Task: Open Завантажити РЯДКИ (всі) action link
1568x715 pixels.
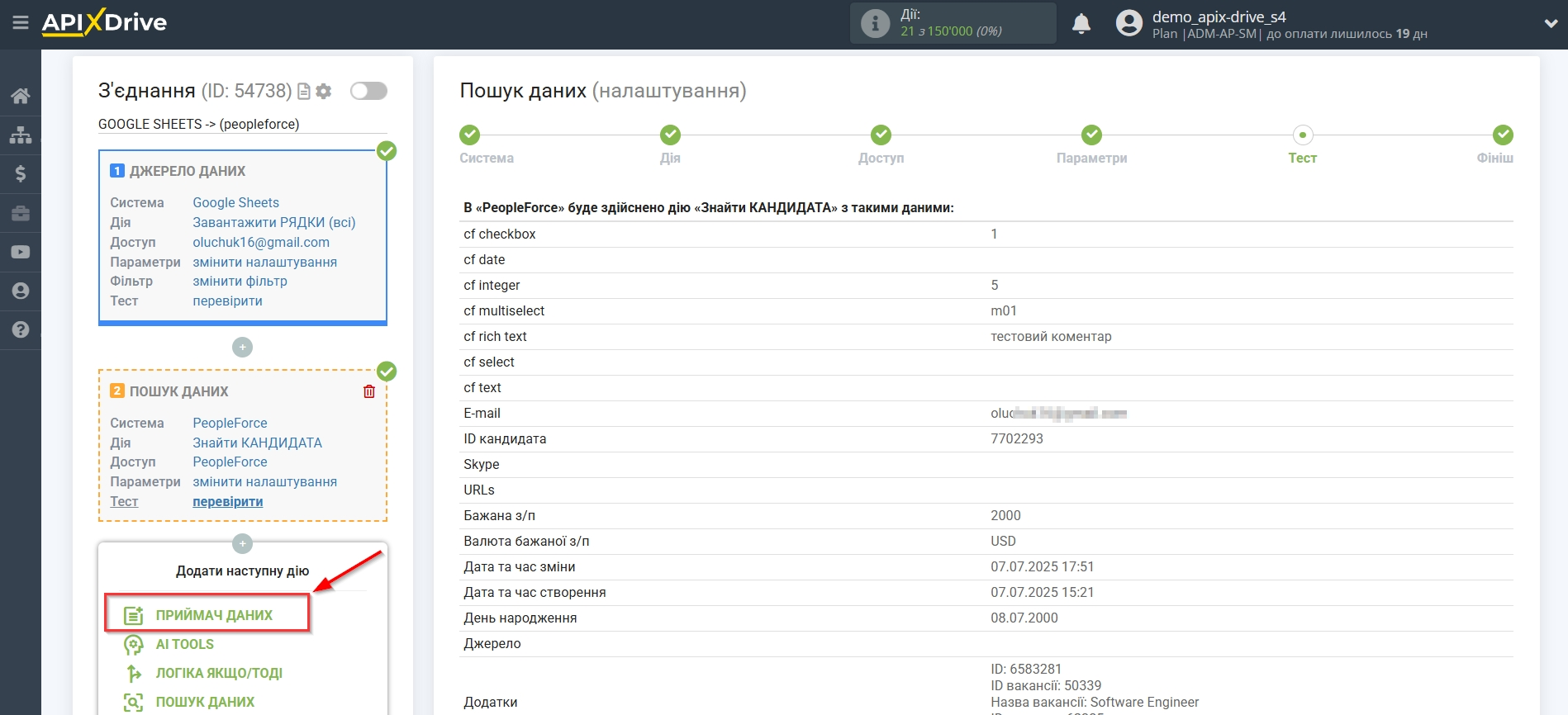Action: [x=274, y=222]
